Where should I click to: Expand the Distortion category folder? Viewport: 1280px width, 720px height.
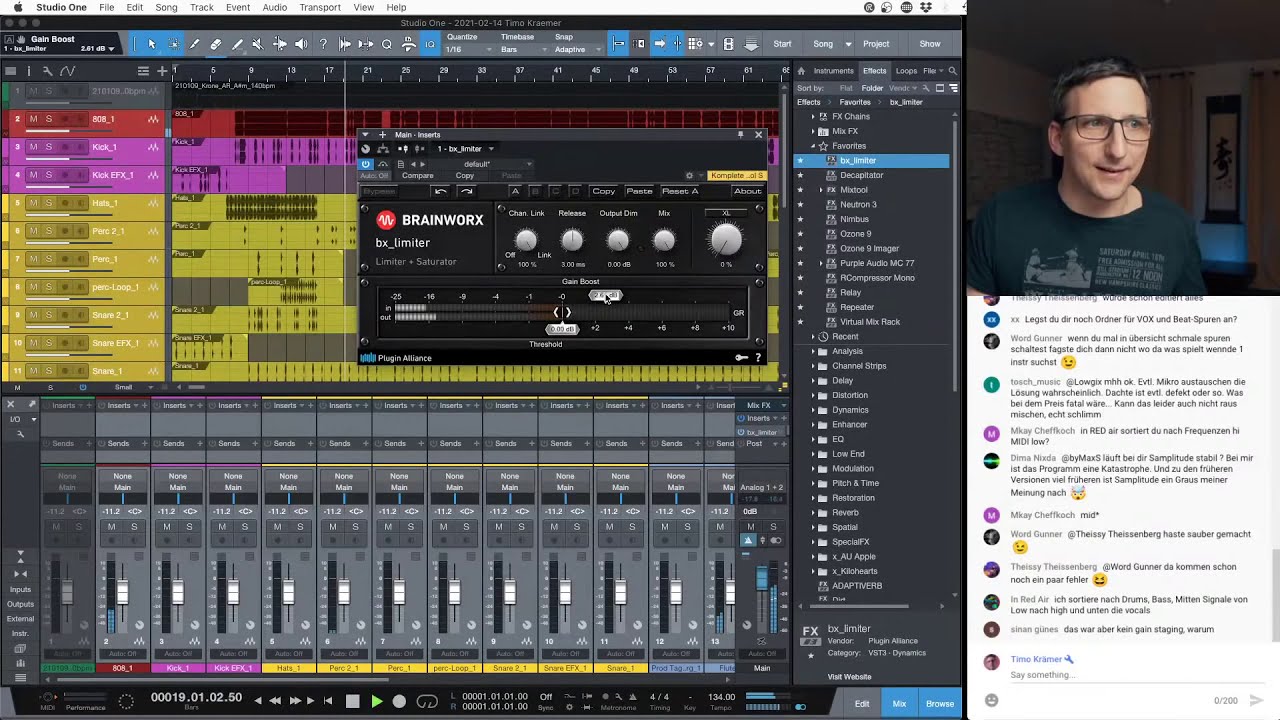pos(813,395)
